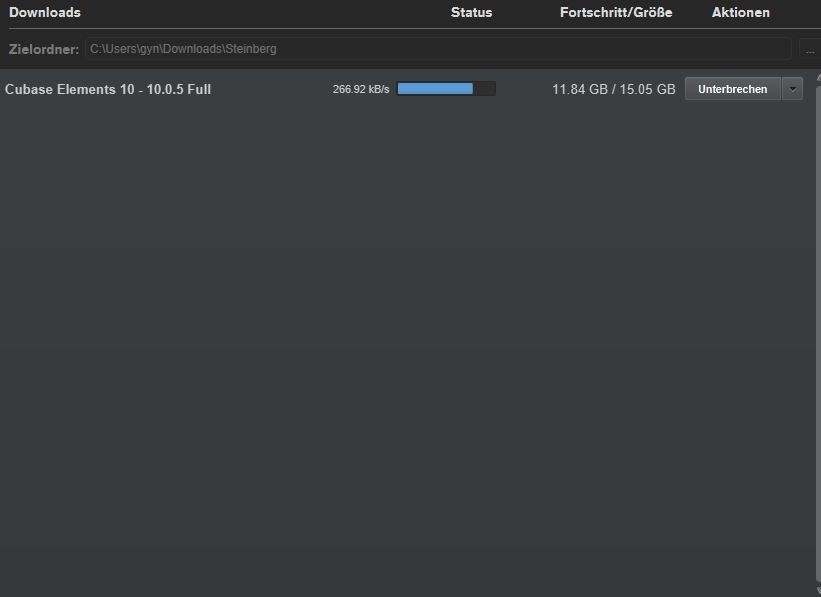Image resolution: width=821 pixels, height=597 pixels.
Task: Click the Fortschritt/Größe column header
Action: click(x=615, y=13)
